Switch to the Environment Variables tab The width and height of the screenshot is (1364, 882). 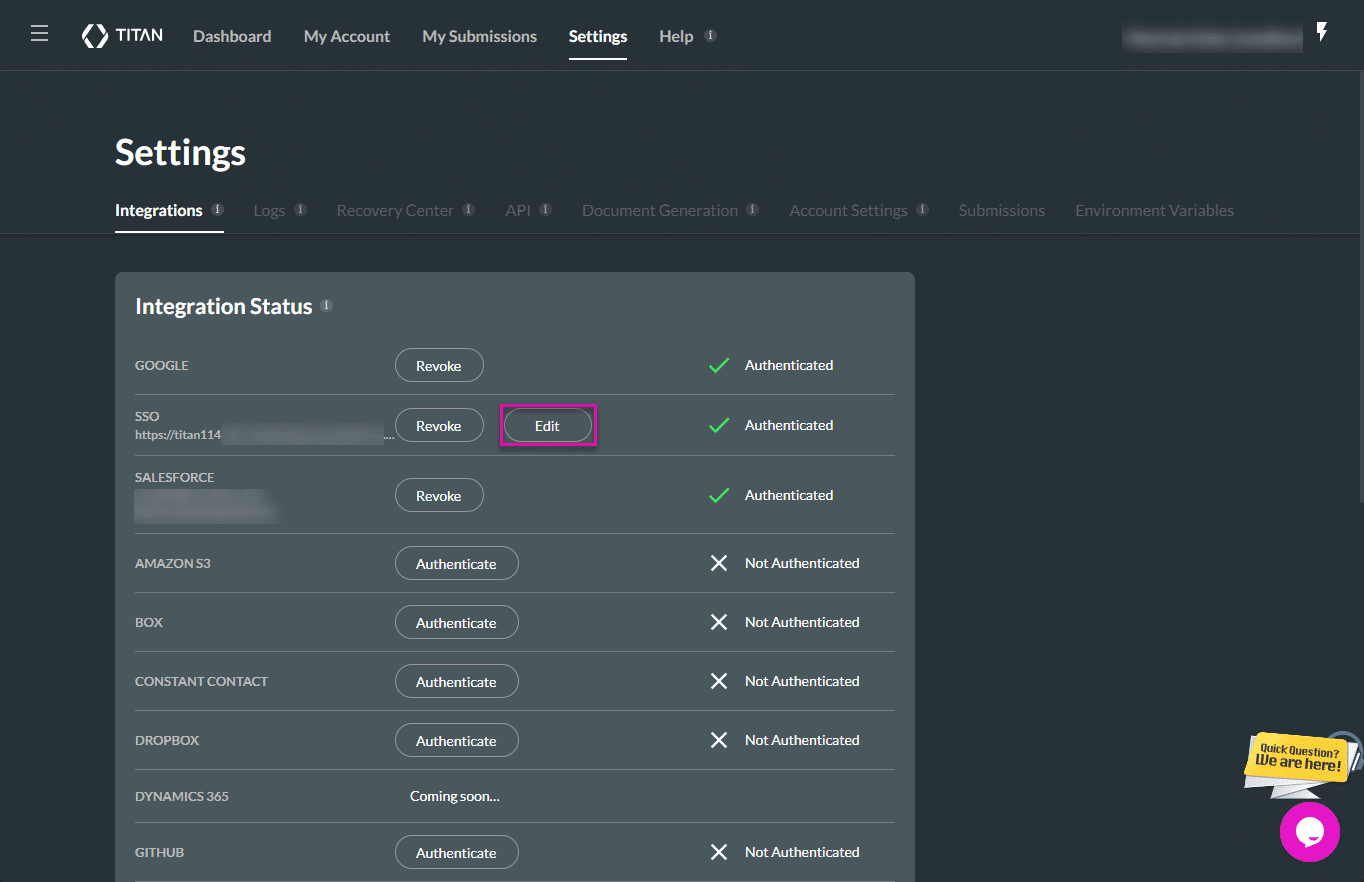1154,210
